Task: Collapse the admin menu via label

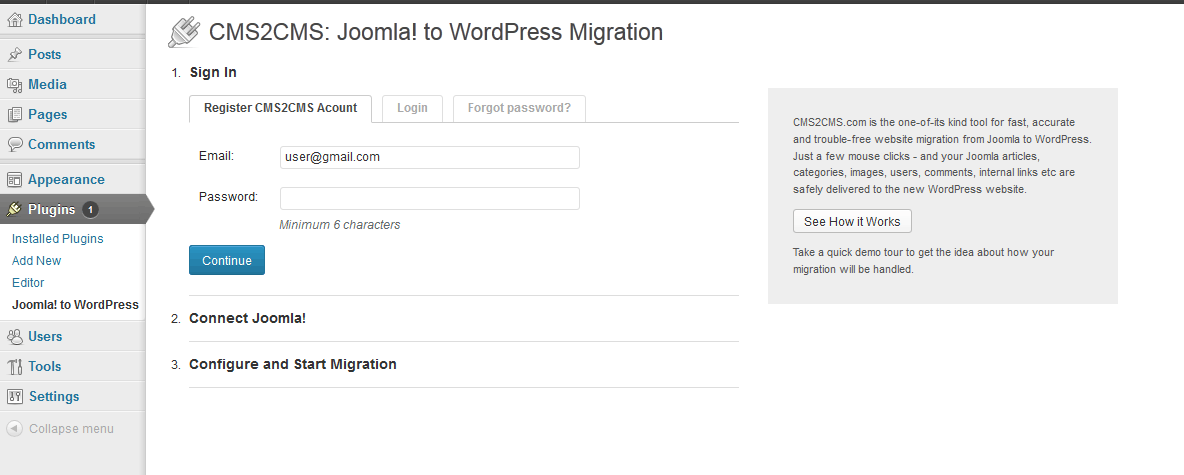Action: pyautogui.click(x=71, y=429)
